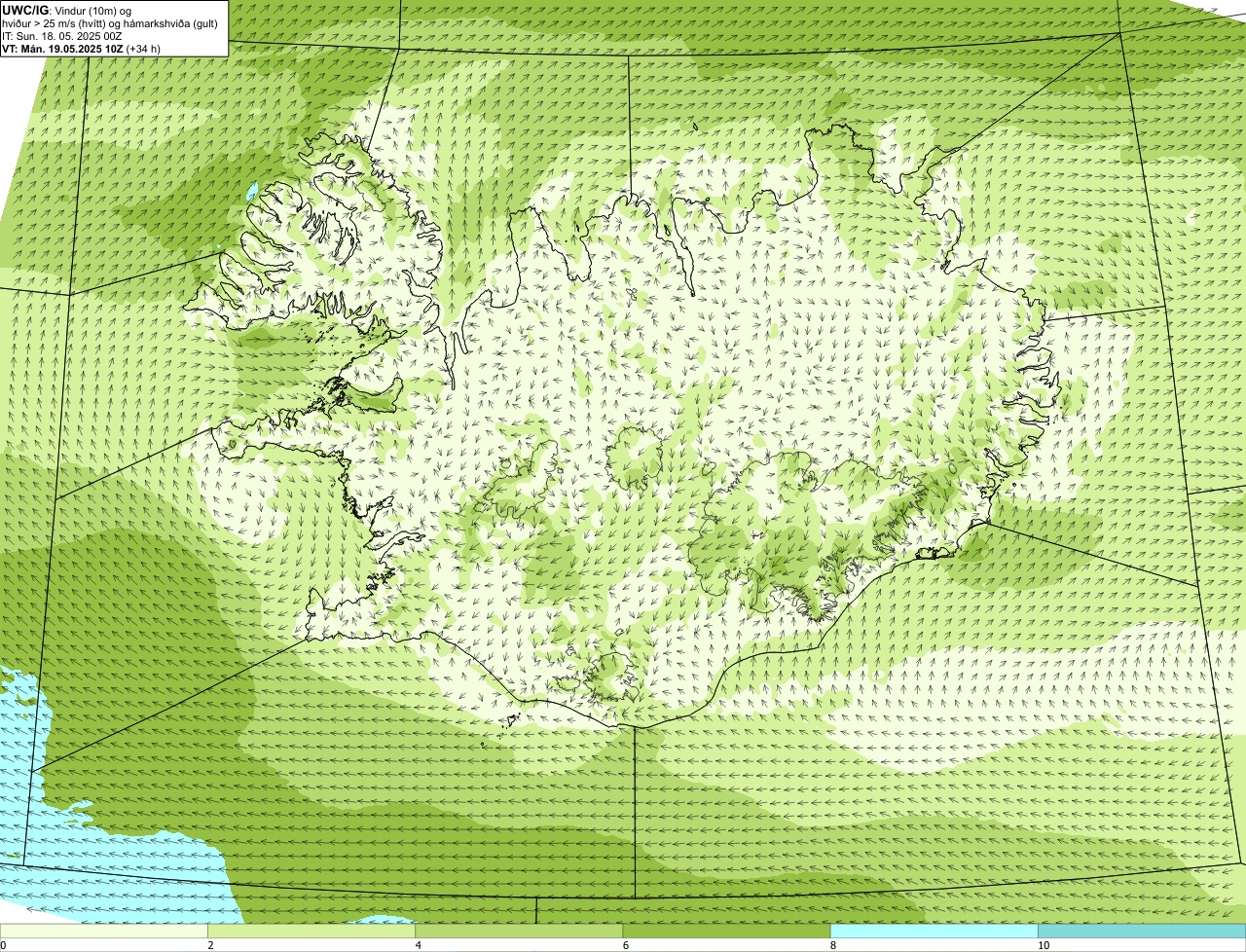Click the scale label '0' on the color bar
The width and height of the screenshot is (1246, 952).
pos(3,945)
